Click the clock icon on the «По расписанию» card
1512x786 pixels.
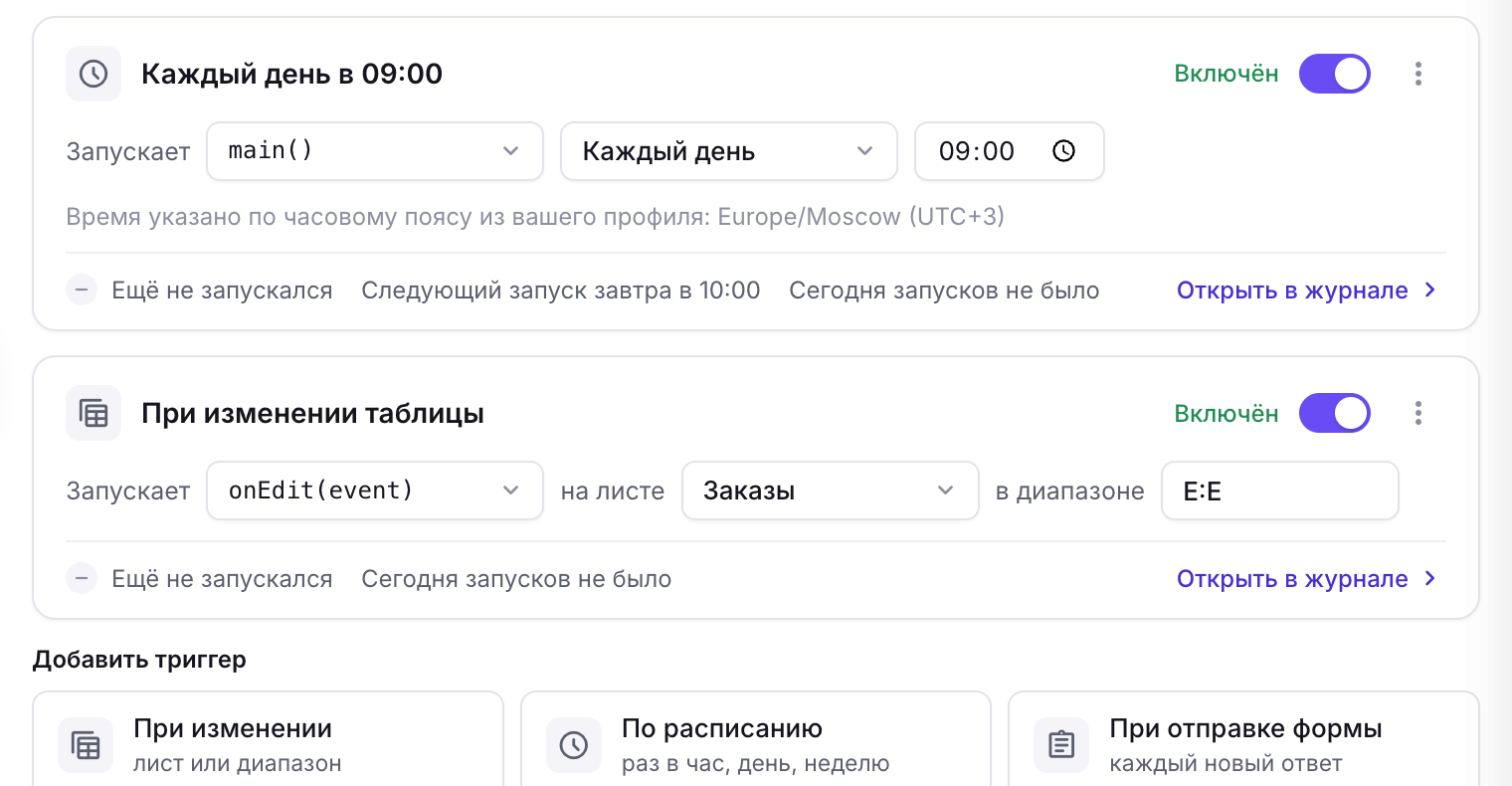573,745
